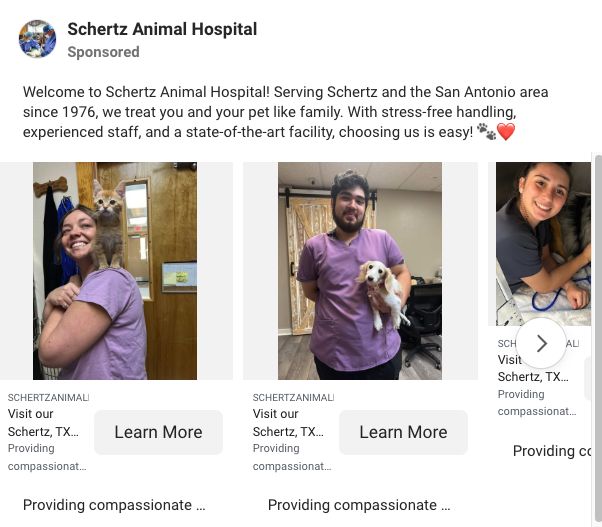
Task: Click the ad's welcome description text
Action: pos(285,112)
